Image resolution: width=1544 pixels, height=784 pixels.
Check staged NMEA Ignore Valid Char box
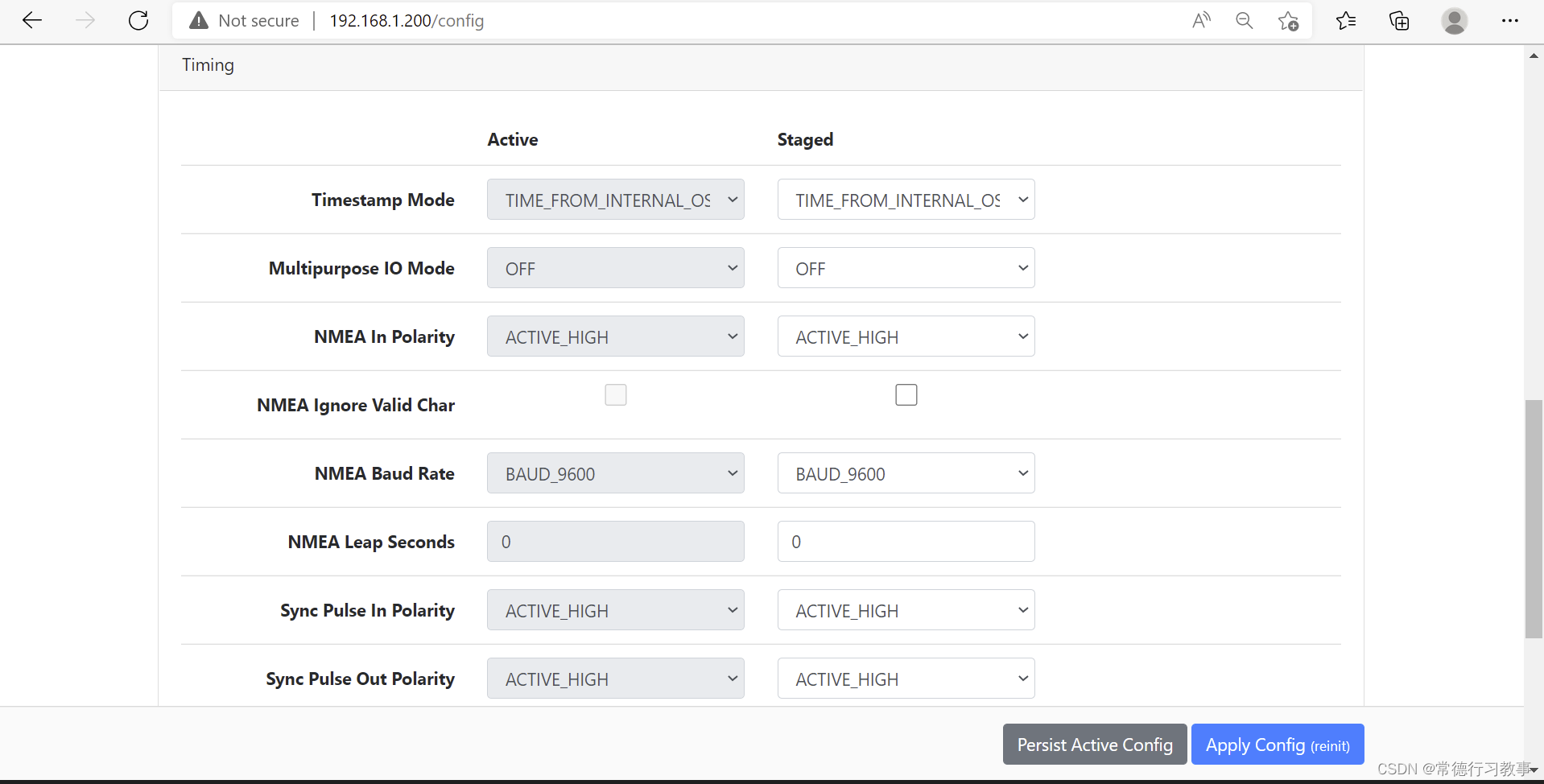[906, 394]
